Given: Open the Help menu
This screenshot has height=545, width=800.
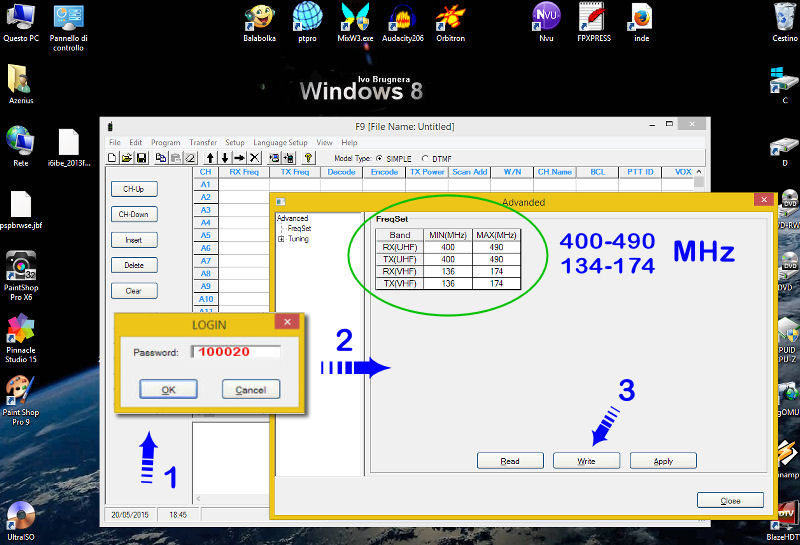Looking at the screenshot, I should coord(349,142).
